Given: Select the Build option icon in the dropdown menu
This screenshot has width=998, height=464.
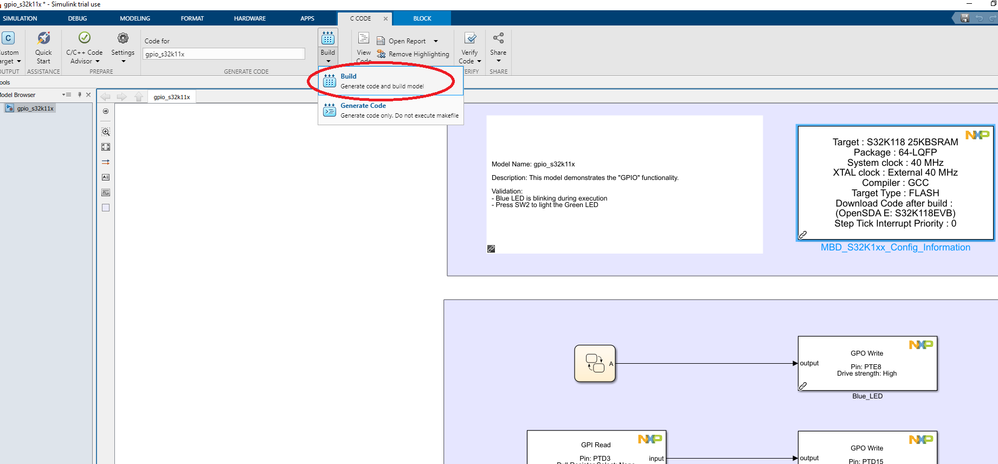Looking at the screenshot, I should pos(329,81).
